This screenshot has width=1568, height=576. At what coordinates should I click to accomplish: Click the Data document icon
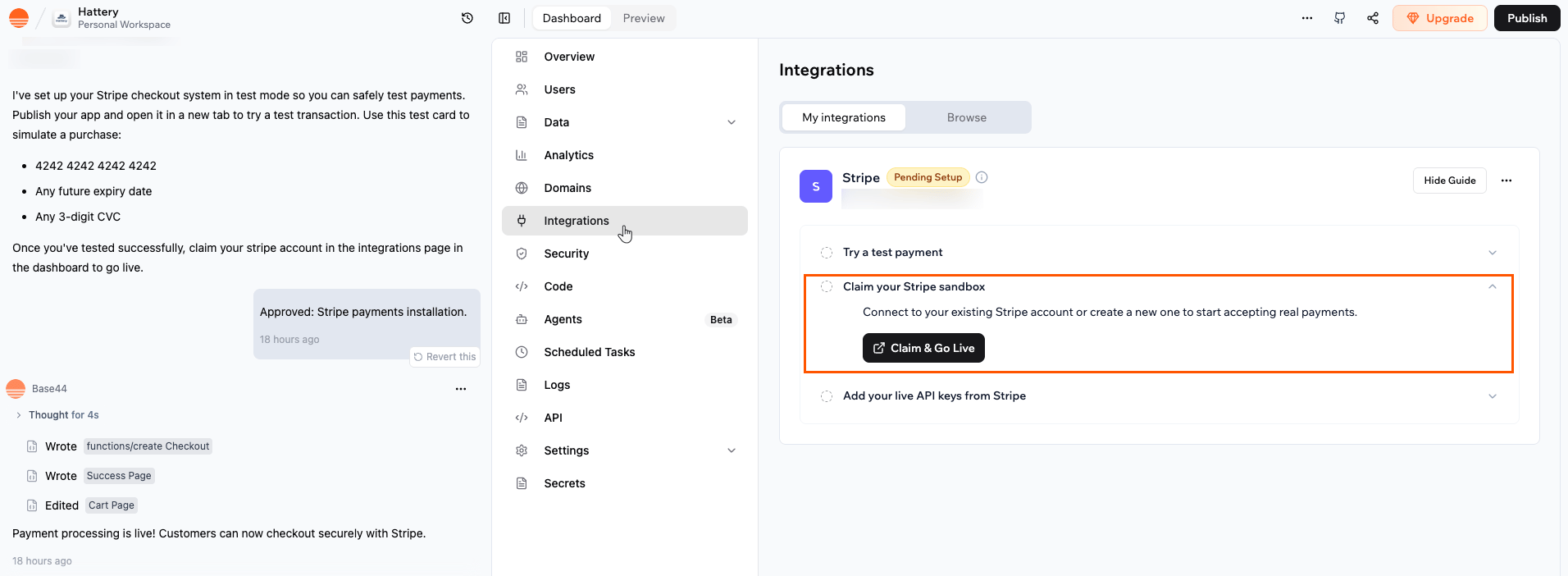click(x=522, y=122)
